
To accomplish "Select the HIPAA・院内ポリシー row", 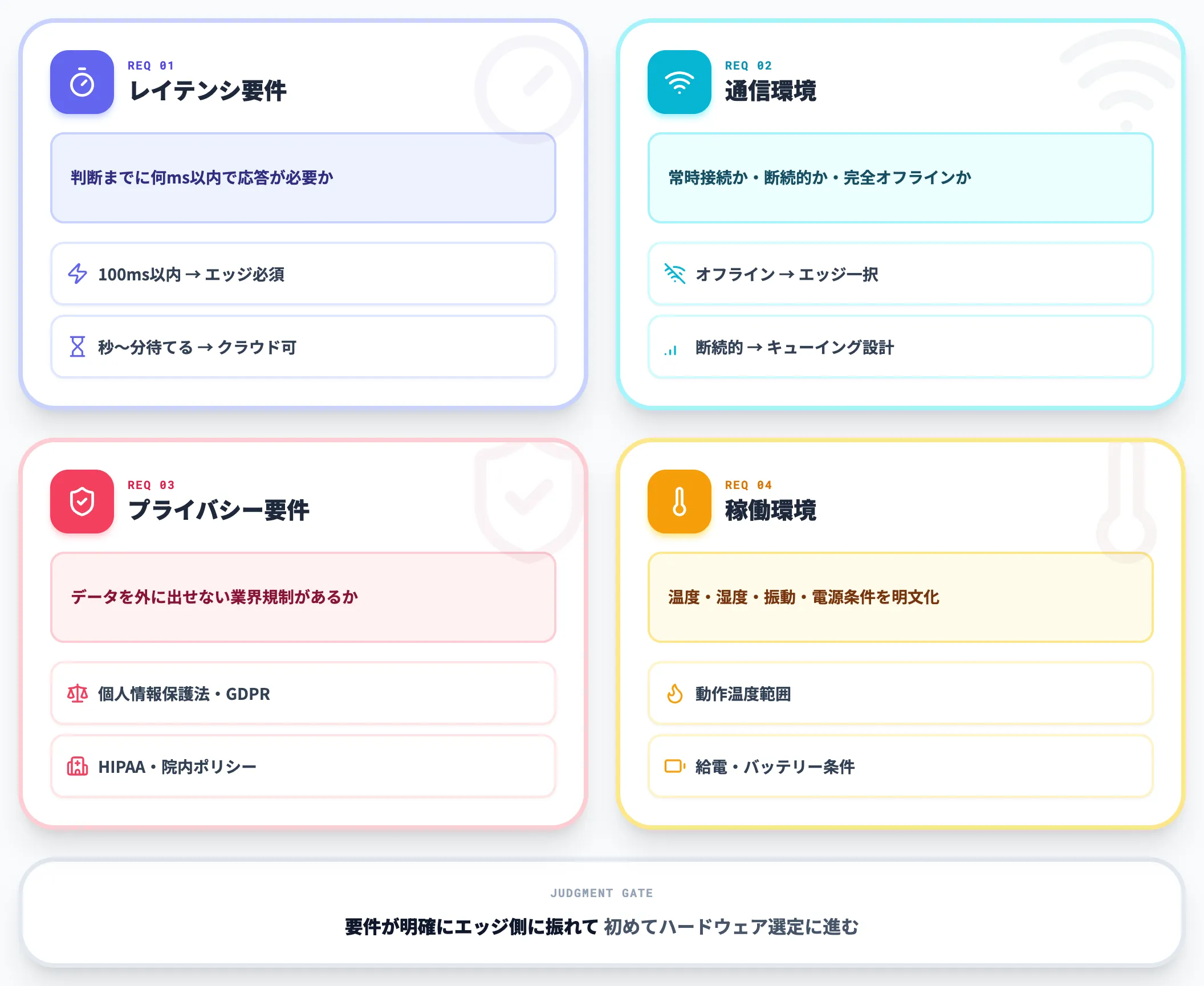I will coord(303,767).
